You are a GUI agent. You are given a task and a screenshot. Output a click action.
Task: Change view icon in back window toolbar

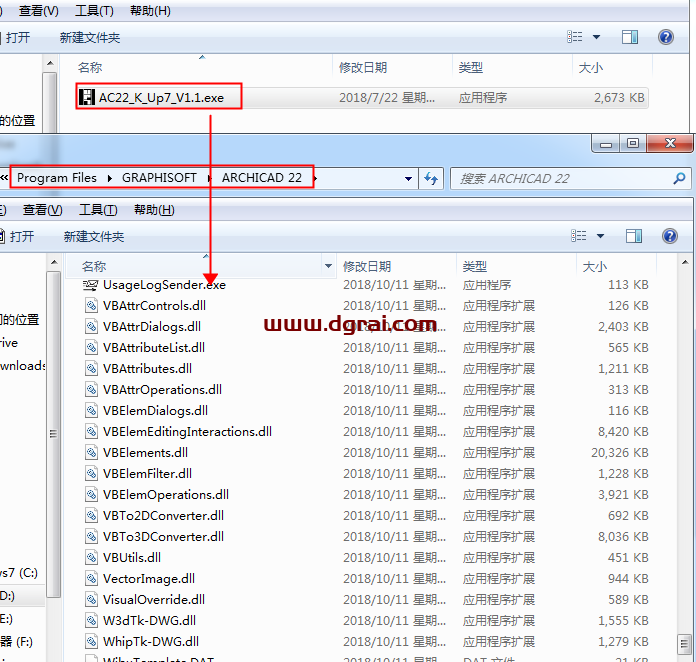tap(574, 37)
